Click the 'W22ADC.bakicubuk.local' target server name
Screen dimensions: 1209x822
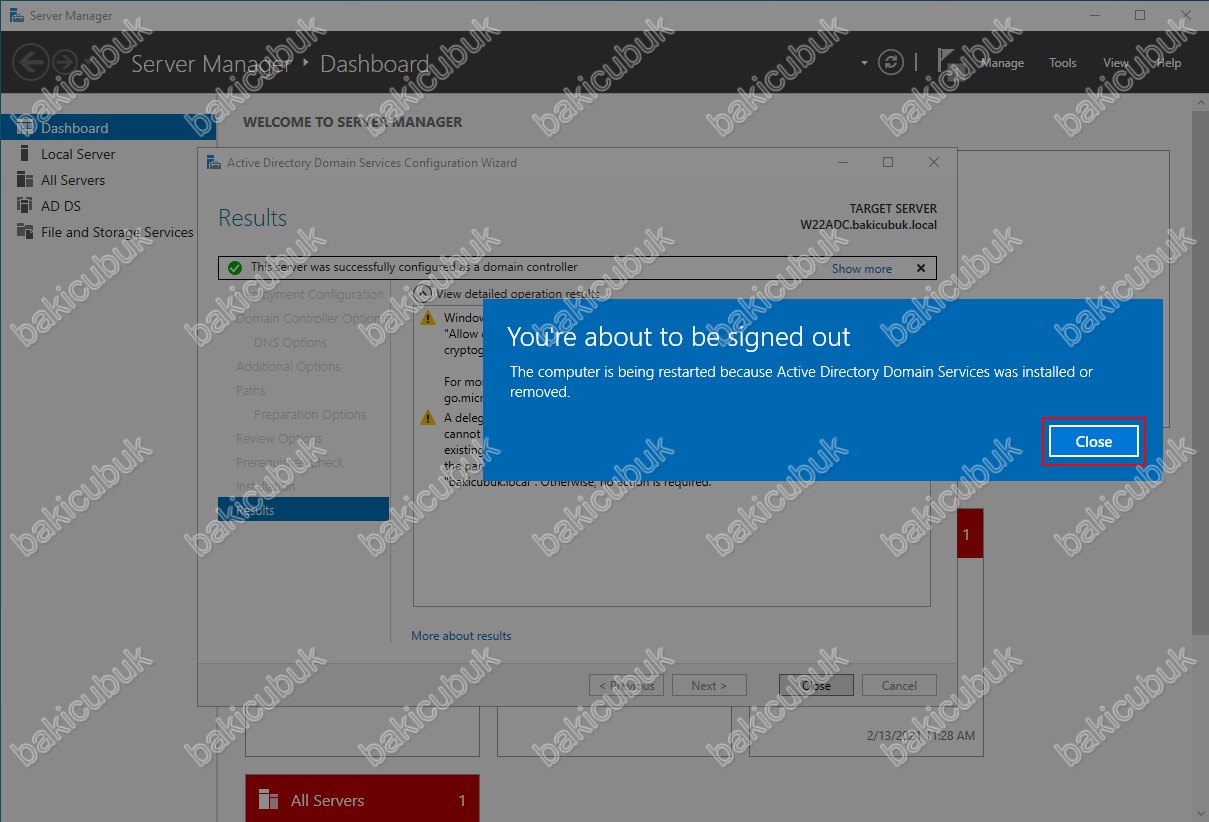pyautogui.click(x=869, y=225)
